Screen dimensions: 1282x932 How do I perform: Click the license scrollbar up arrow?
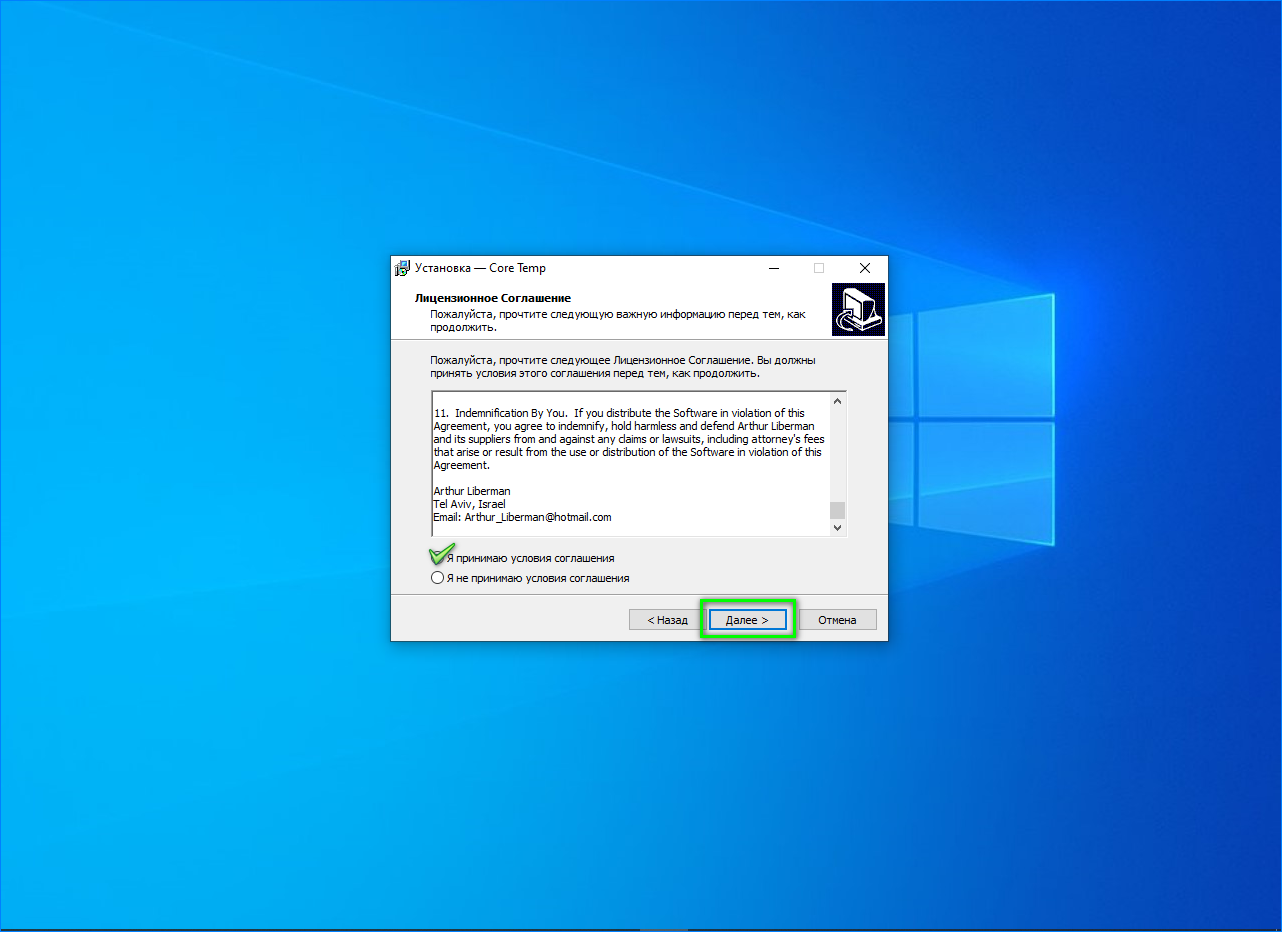click(x=838, y=401)
